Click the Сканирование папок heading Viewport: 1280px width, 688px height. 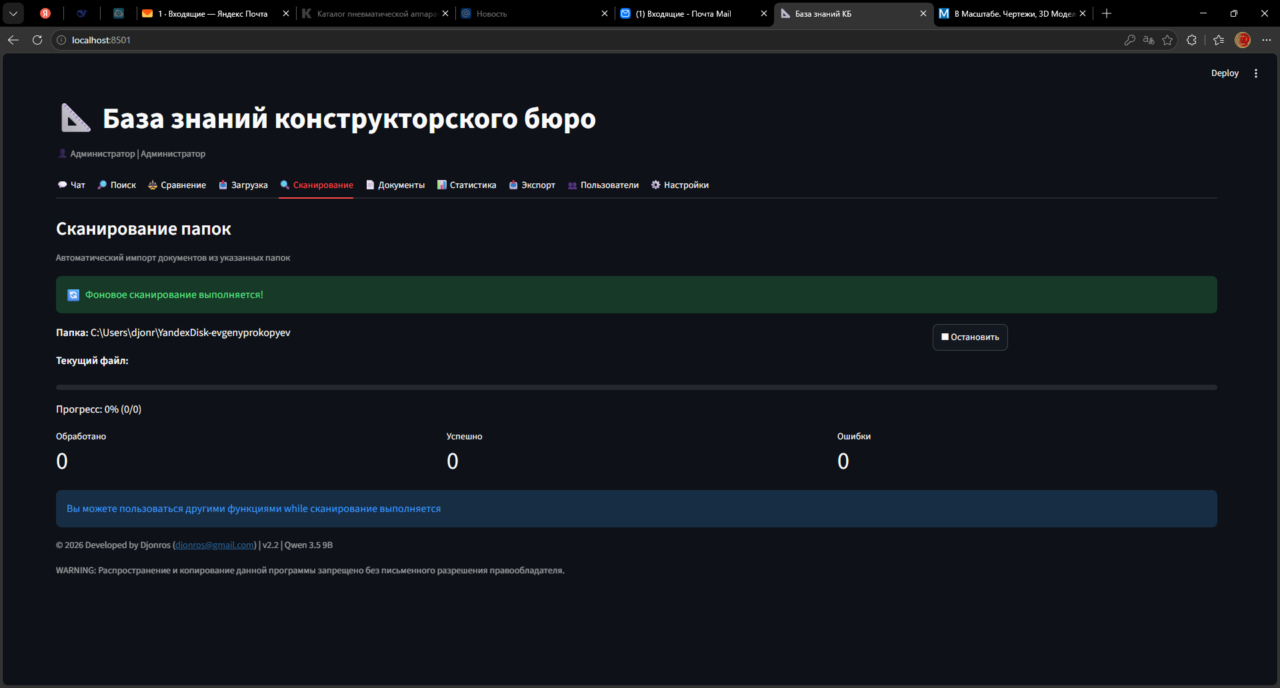(x=144, y=229)
